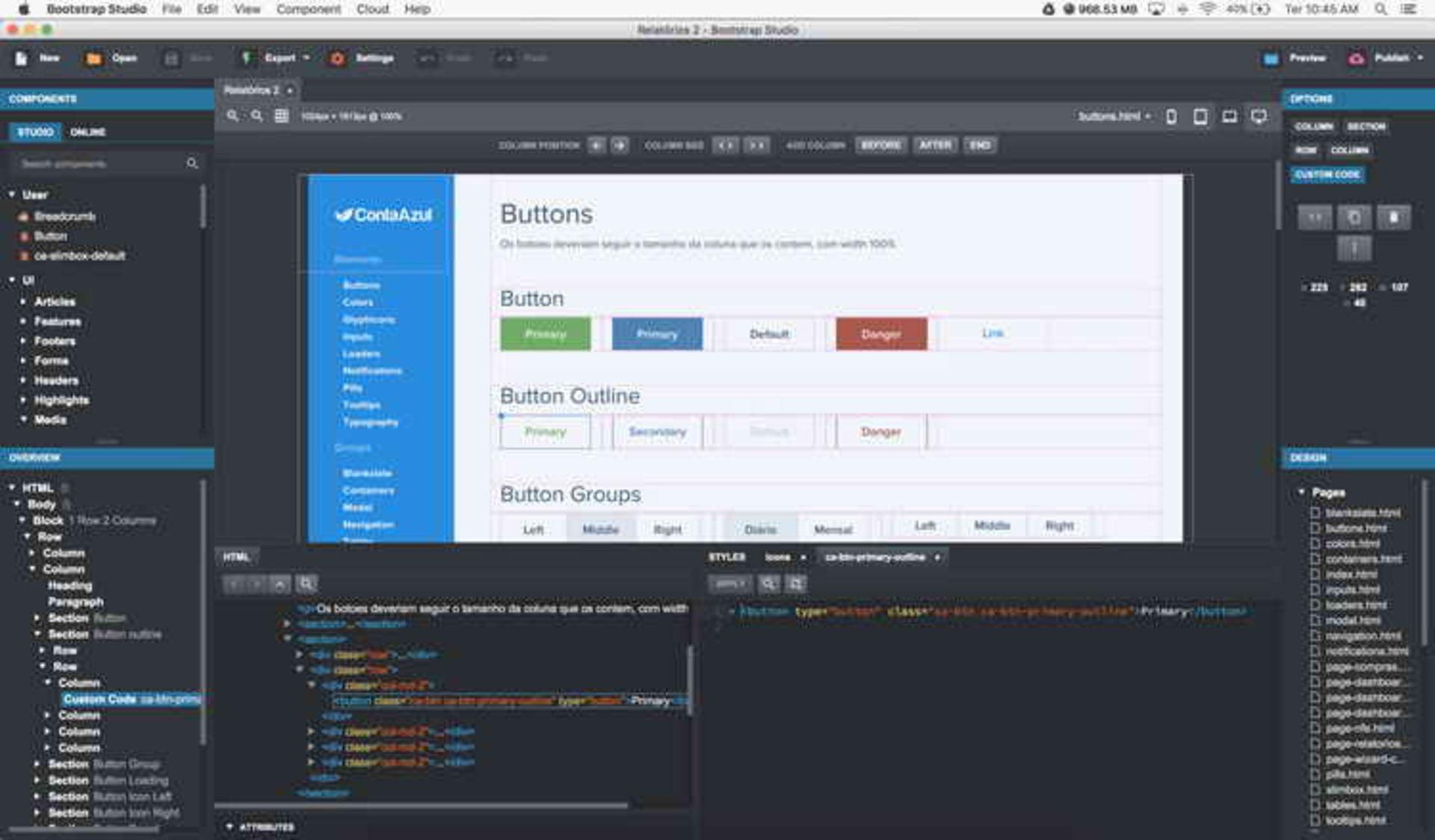
Task: Select the tablet preview size icon
Action: click(1201, 117)
